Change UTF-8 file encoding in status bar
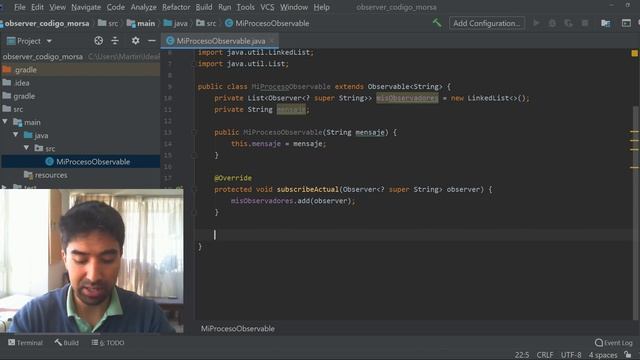The image size is (640, 360). (x=571, y=355)
